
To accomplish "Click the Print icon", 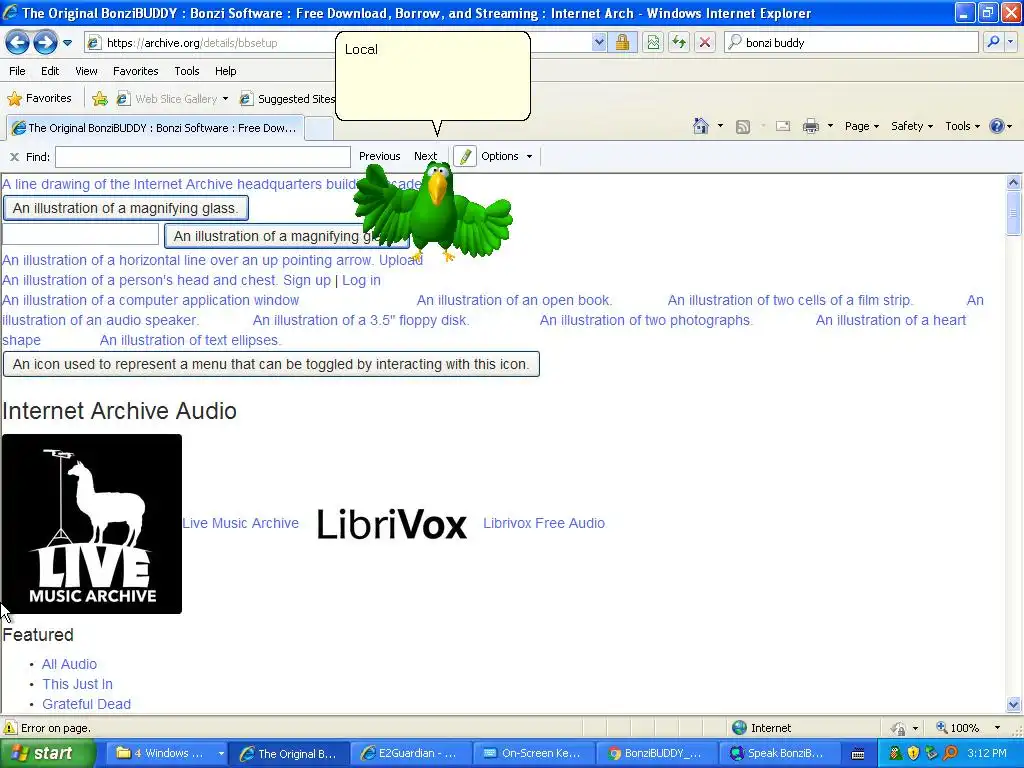I will 810,126.
